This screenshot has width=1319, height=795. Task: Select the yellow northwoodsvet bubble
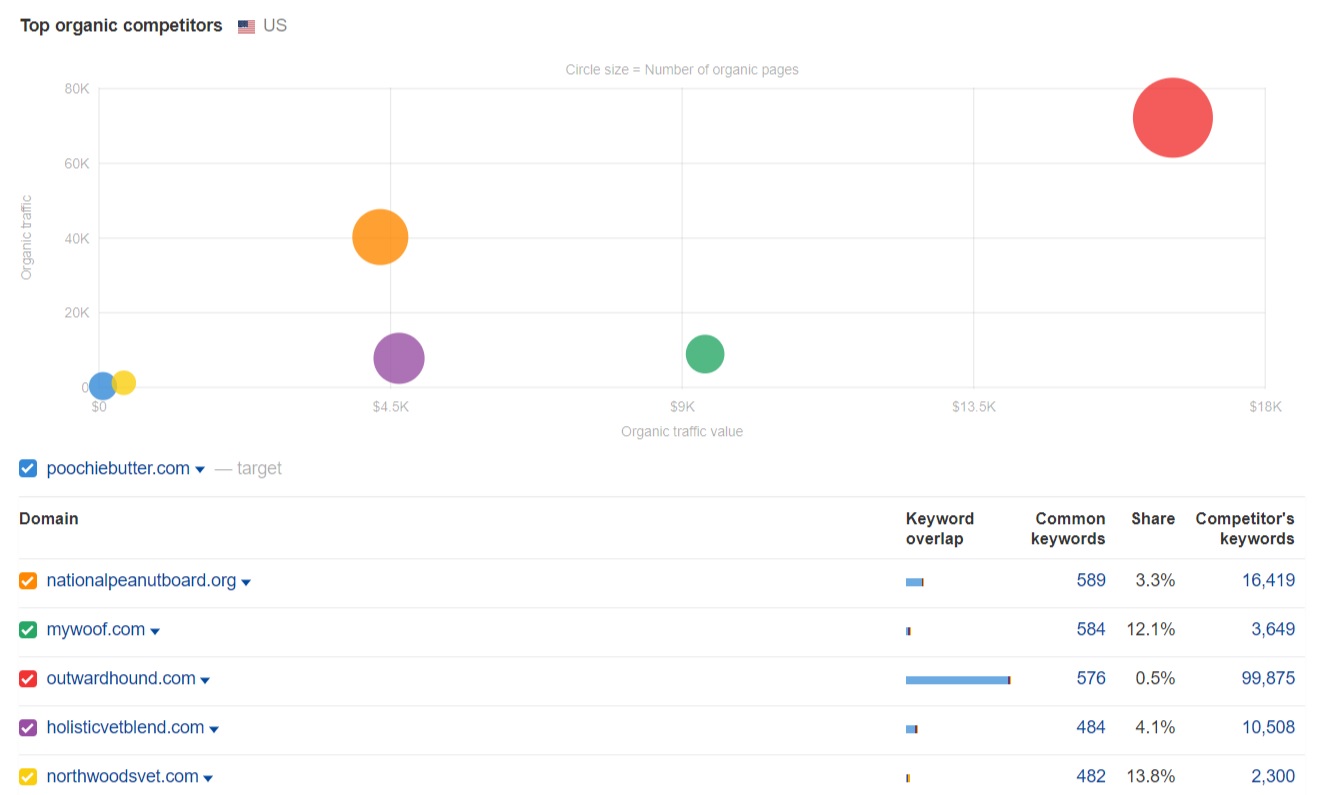click(x=125, y=382)
